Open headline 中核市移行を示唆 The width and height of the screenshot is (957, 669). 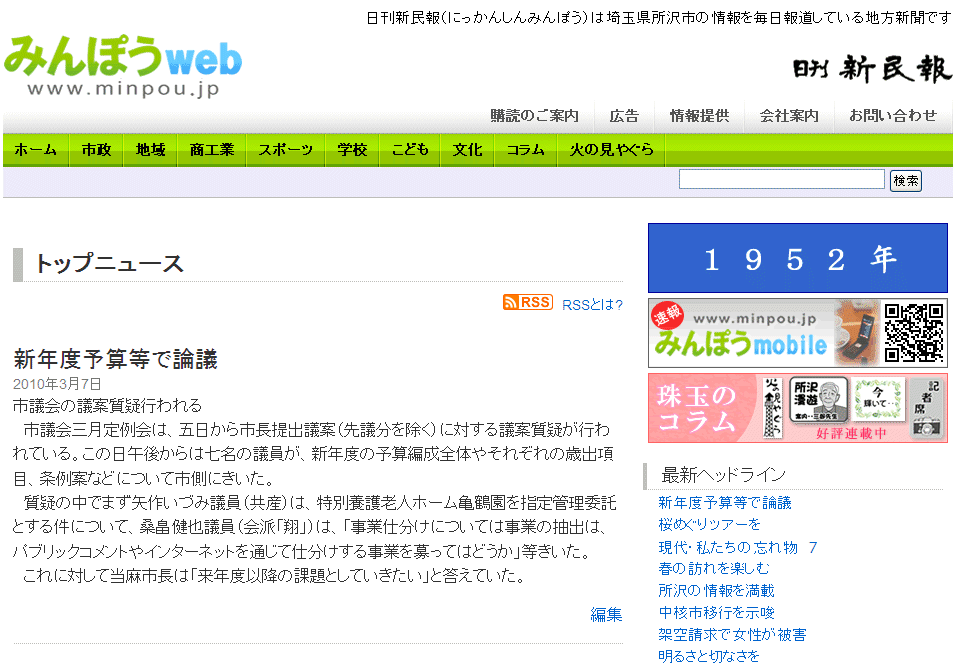(717, 613)
